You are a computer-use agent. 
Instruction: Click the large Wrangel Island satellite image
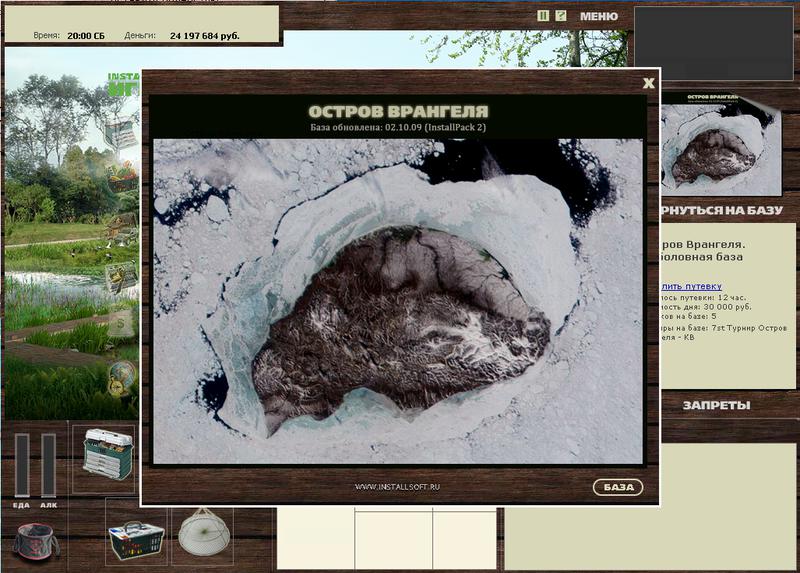click(x=398, y=301)
